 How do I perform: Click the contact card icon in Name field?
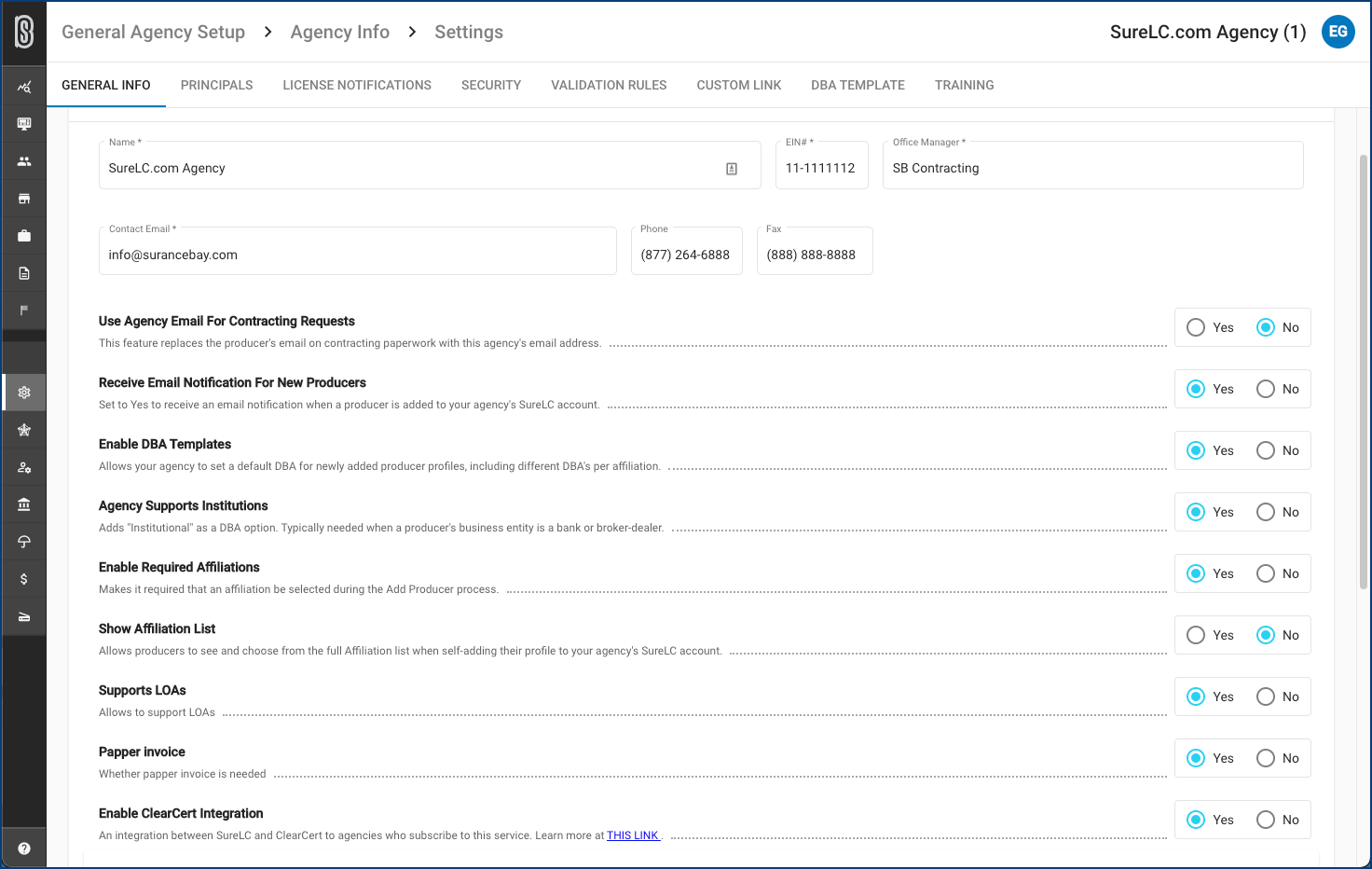click(x=732, y=169)
